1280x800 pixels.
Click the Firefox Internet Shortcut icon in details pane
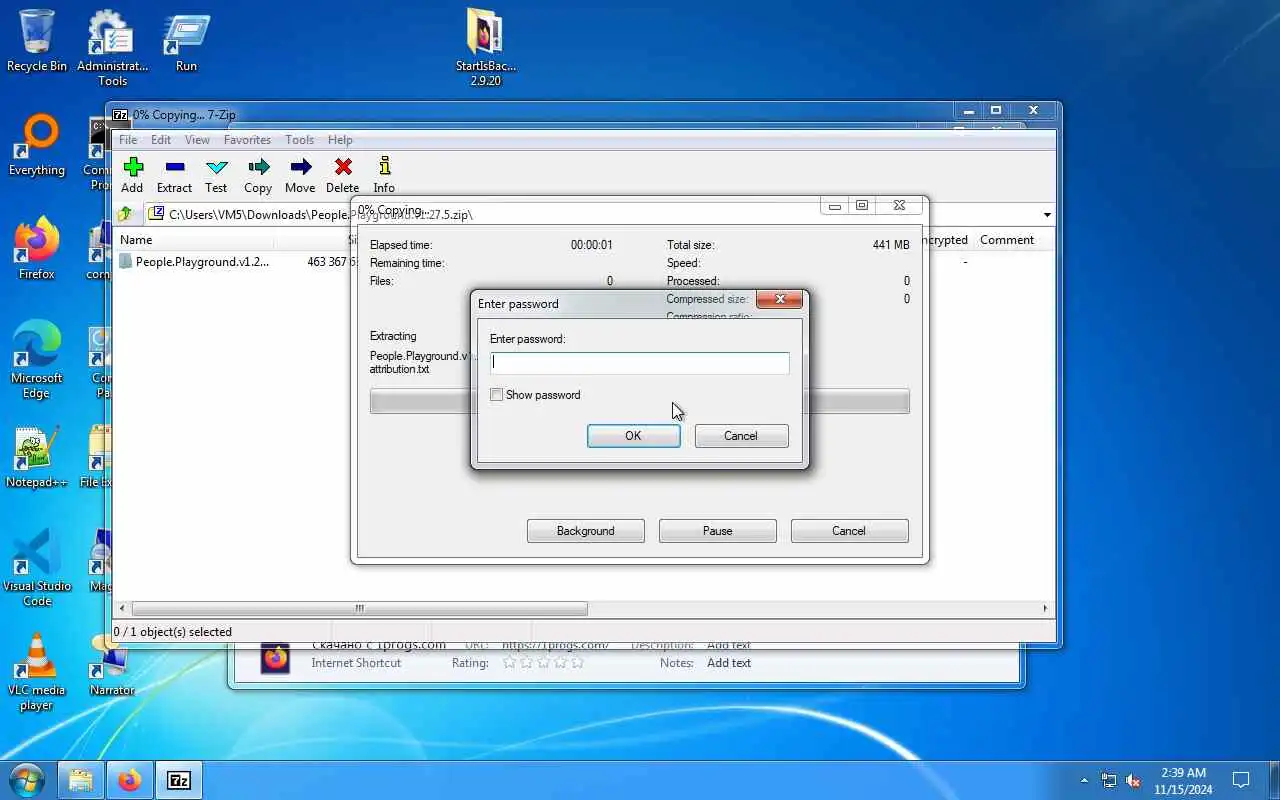[x=275, y=659]
